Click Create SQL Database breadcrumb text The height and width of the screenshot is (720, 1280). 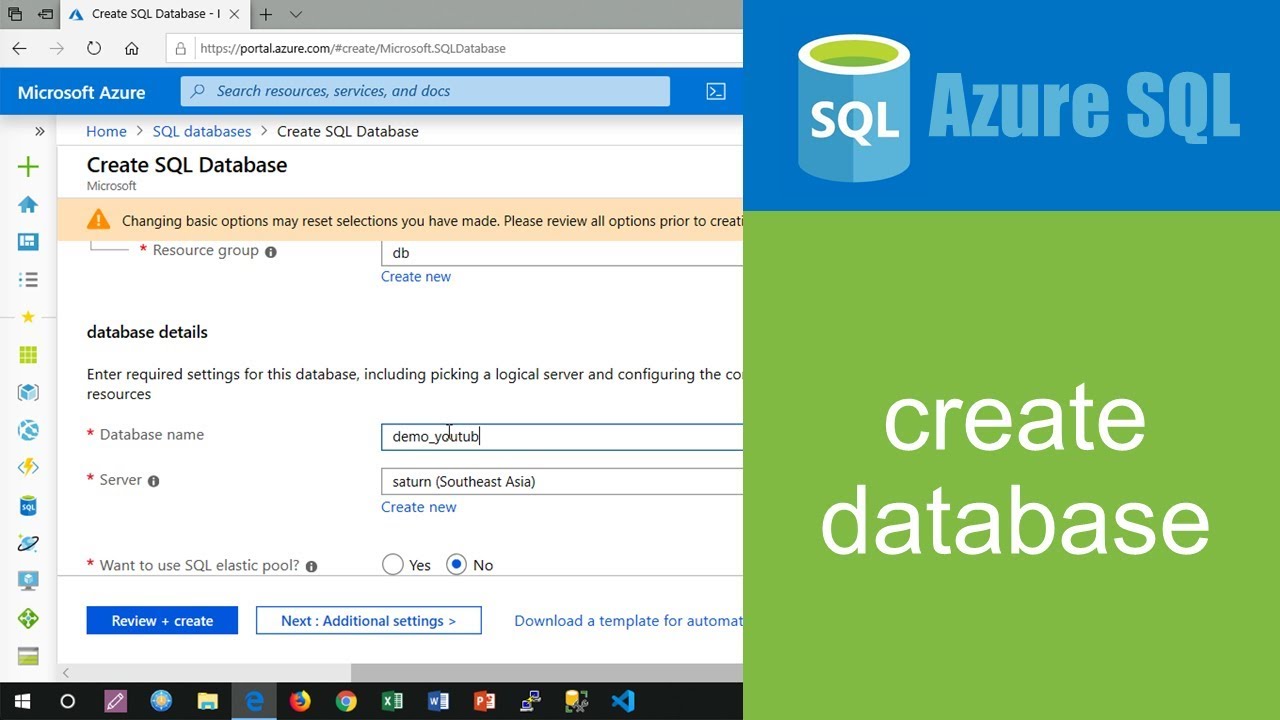pyautogui.click(x=348, y=131)
